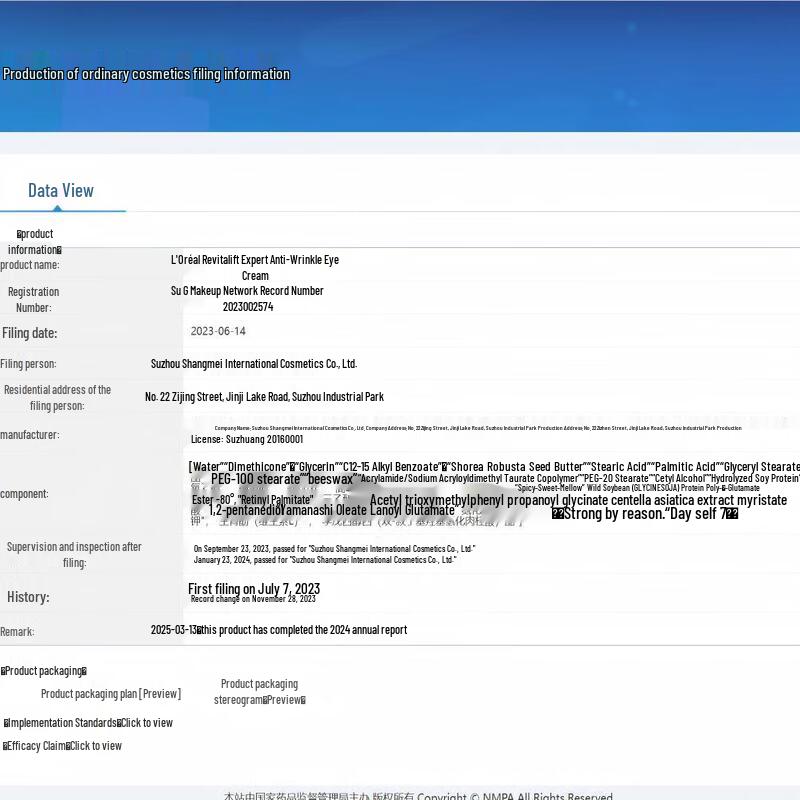Click the September 23, 2023 inspection entry
Viewport: 800px width, 800px height.
pyautogui.click(x=334, y=548)
